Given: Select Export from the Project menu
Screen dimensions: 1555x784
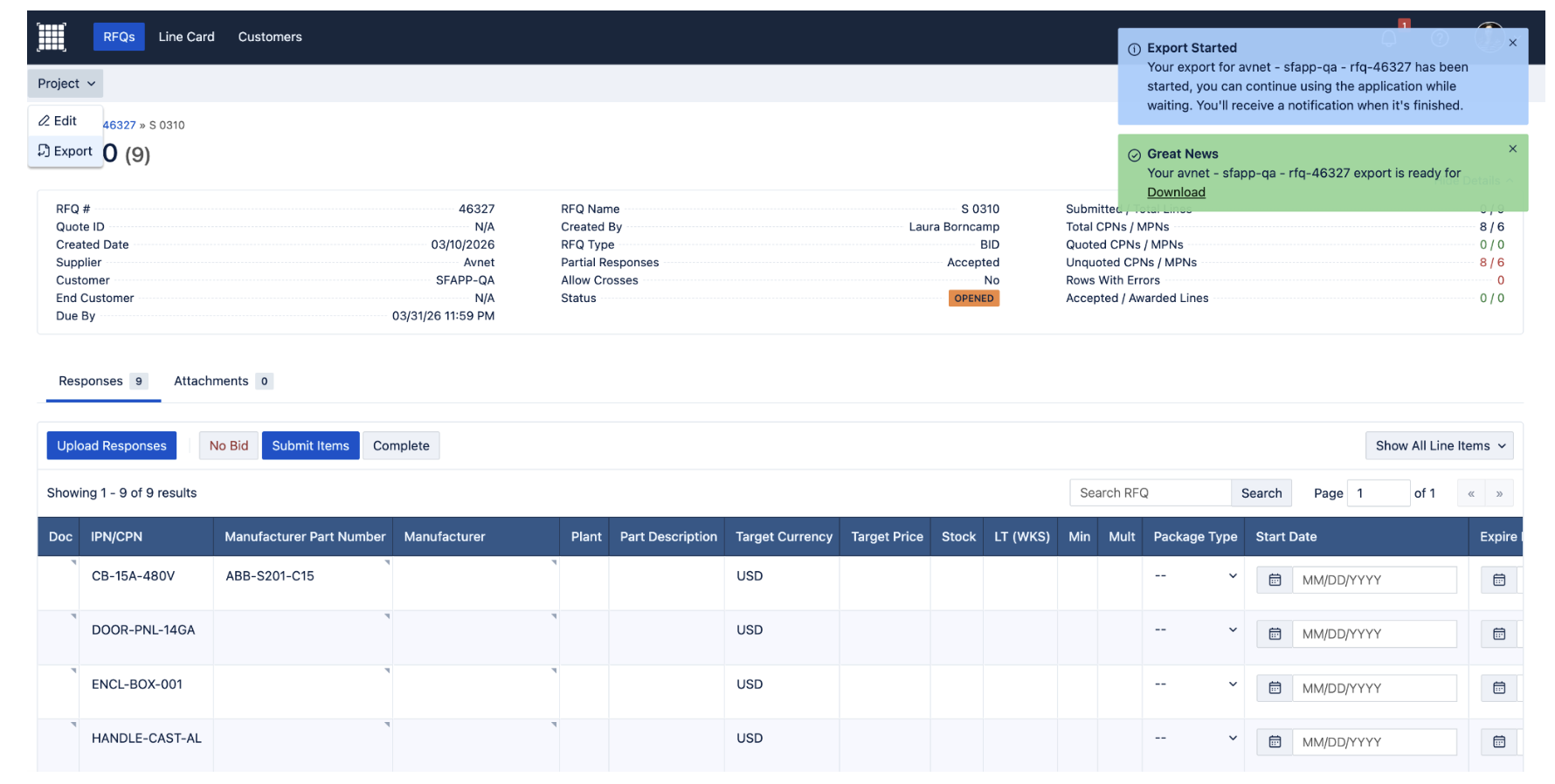Looking at the screenshot, I should (66, 151).
